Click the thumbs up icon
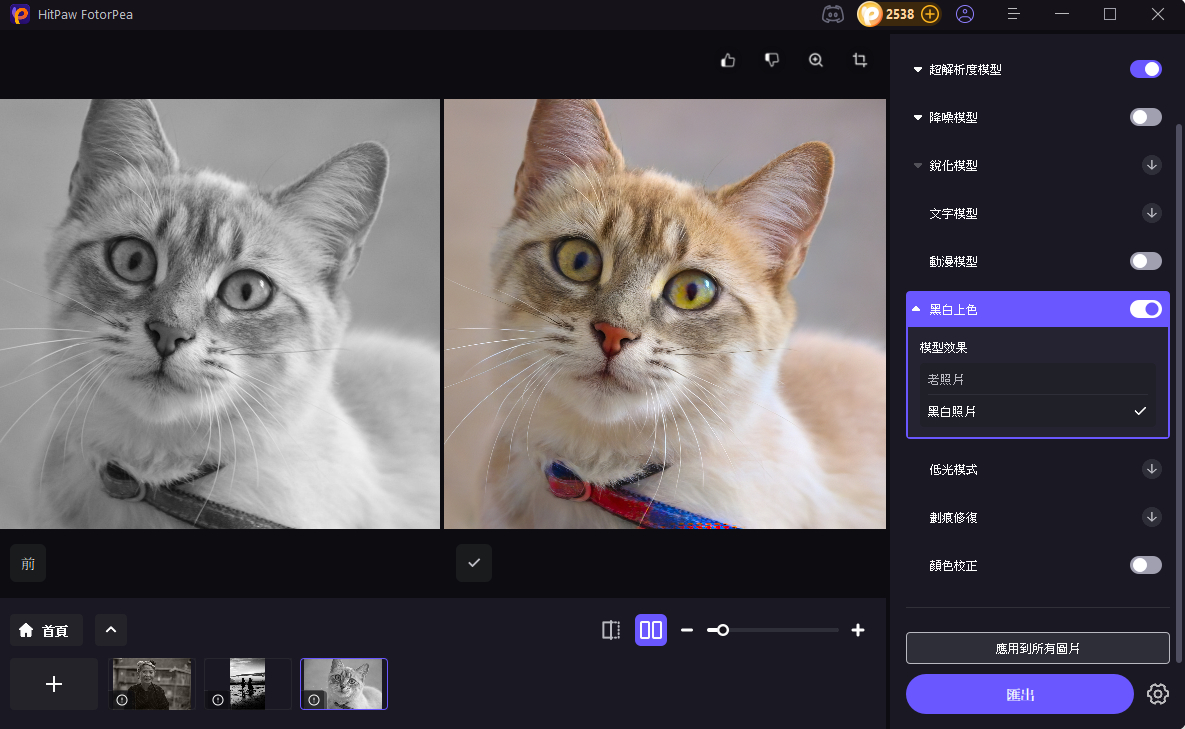1185x729 pixels. [x=728, y=60]
